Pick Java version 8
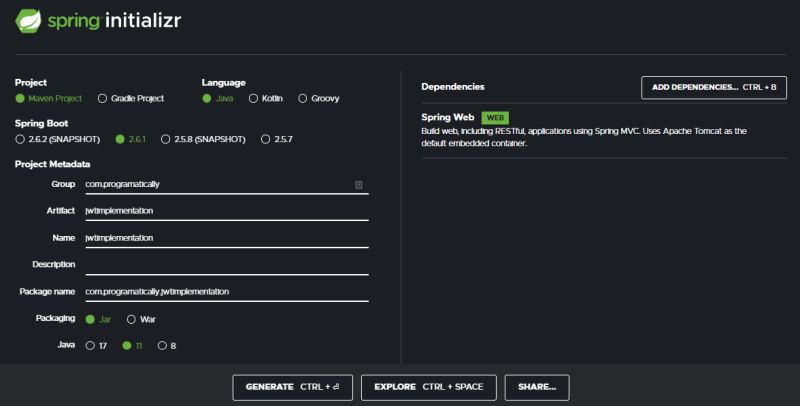 (x=162, y=346)
